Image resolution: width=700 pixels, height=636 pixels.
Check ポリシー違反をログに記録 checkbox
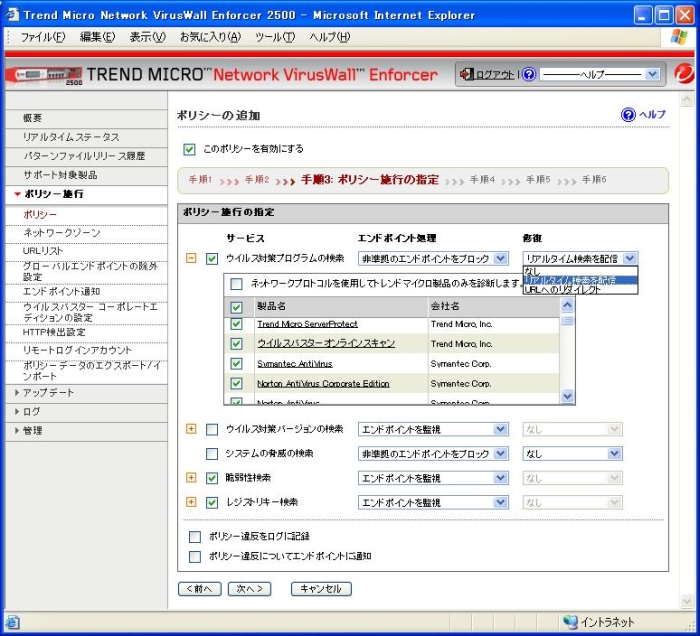coord(195,536)
